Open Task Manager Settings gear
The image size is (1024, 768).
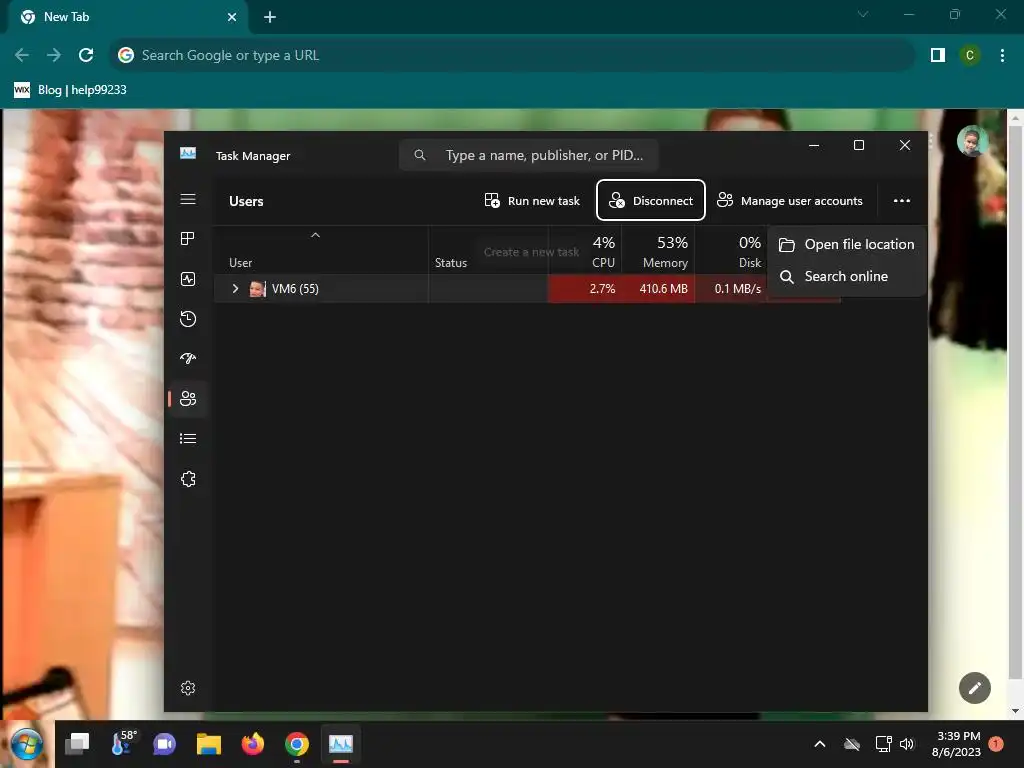[x=188, y=688]
